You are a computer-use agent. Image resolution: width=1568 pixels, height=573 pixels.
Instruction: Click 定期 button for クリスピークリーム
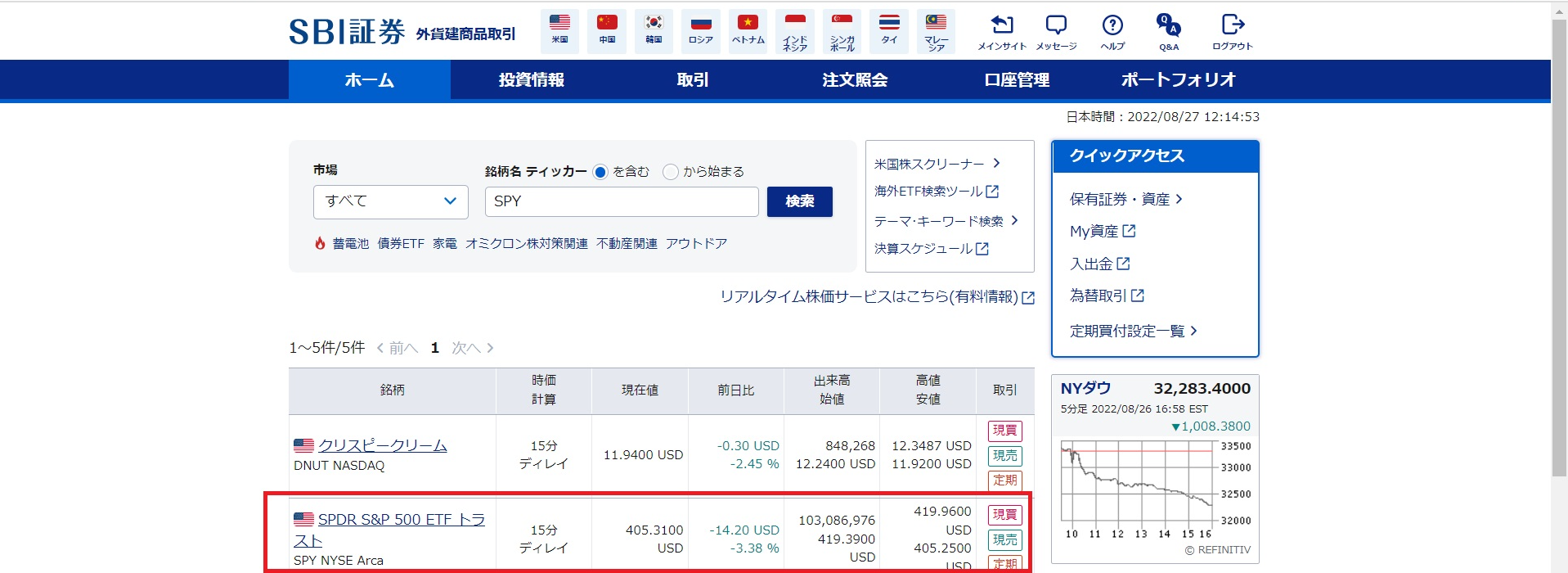click(x=1005, y=481)
